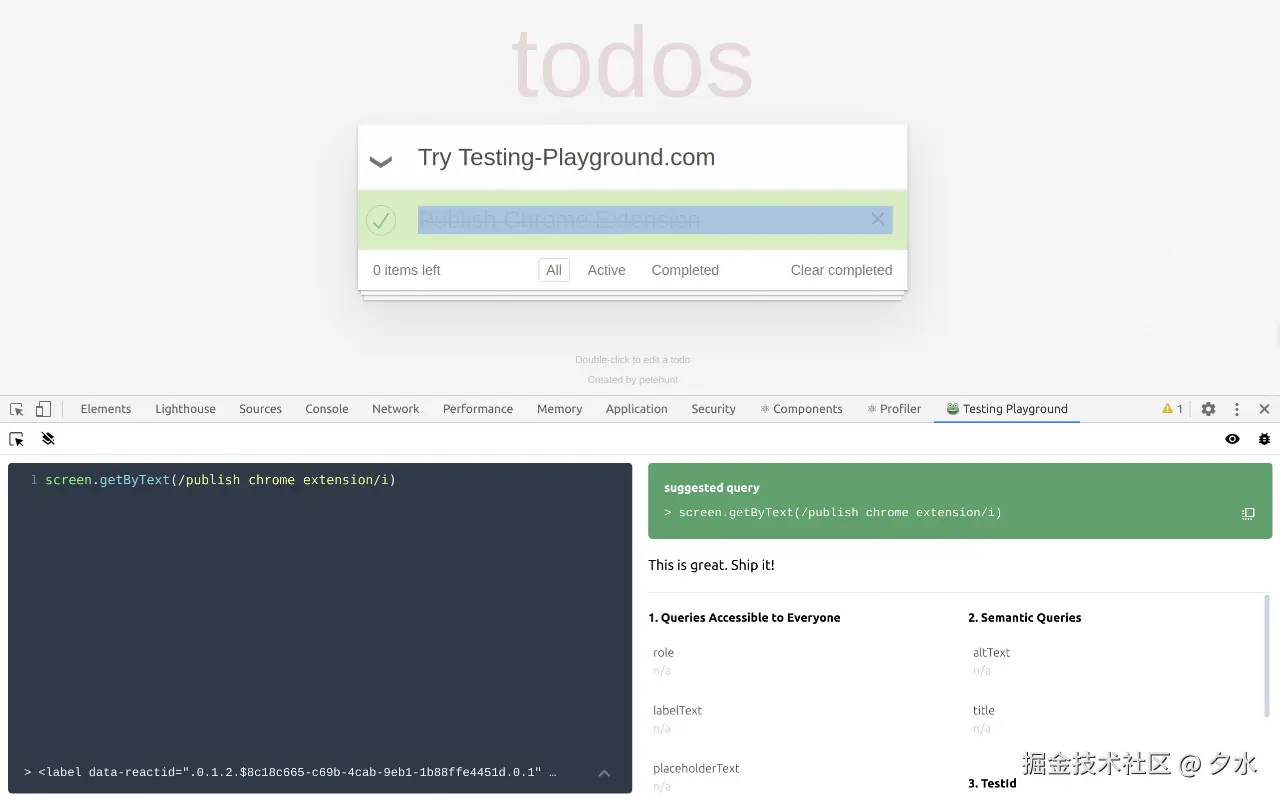1280x800 pixels.
Task: Open the device toolbar icon
Action: coord(42,409)
